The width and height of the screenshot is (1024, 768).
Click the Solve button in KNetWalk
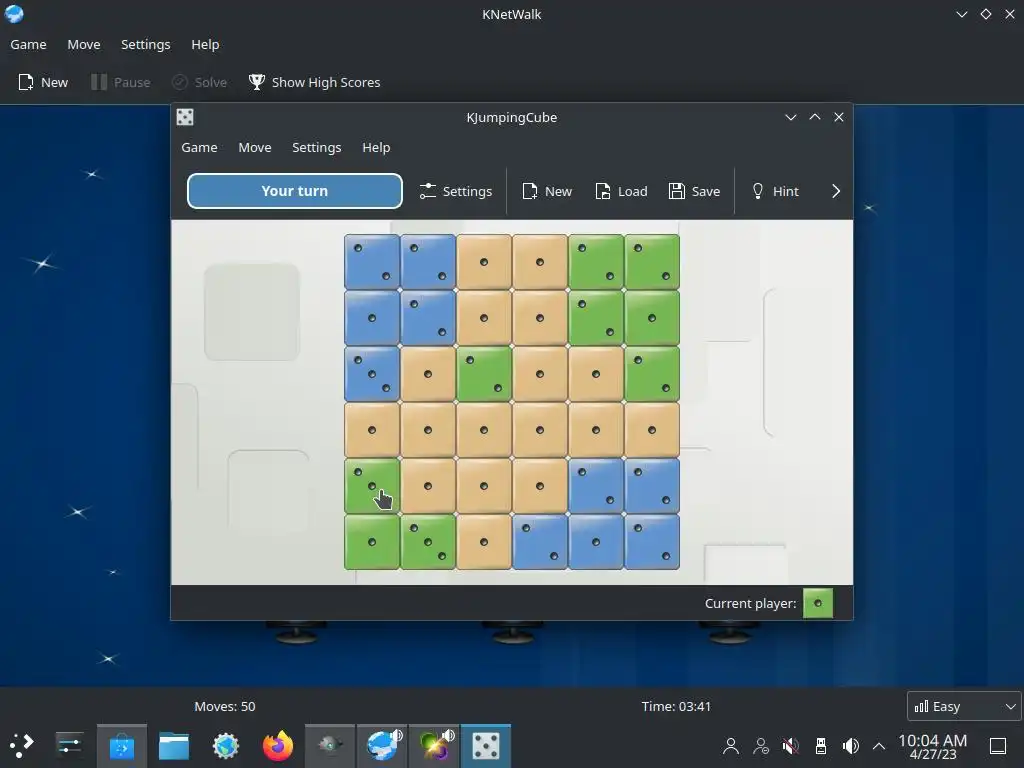[x=200, y=82]
